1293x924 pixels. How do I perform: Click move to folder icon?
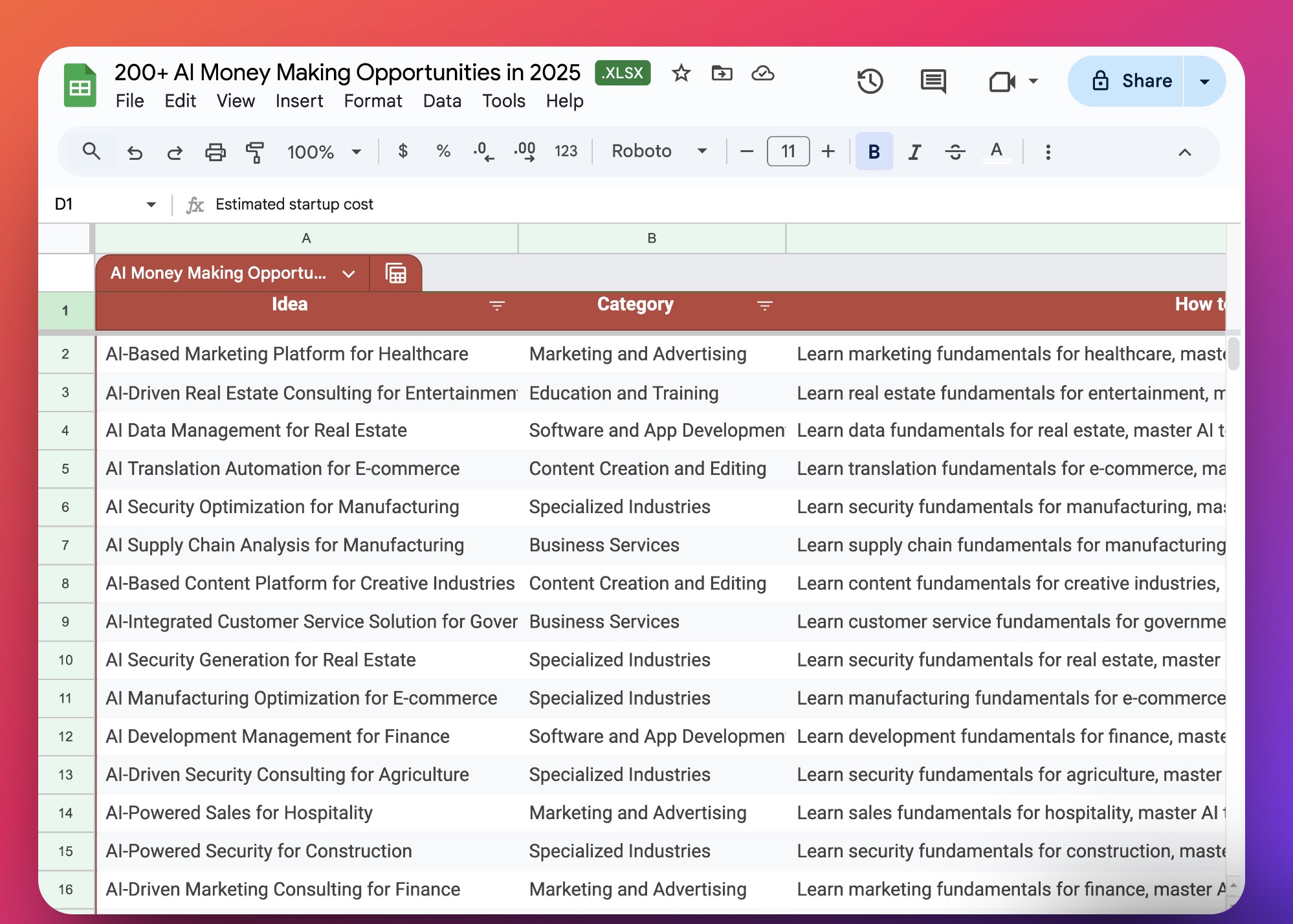tap(722, 73)
